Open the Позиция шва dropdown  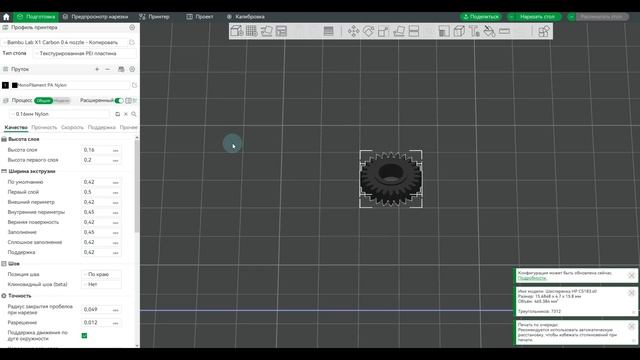[x=101, y=274]
